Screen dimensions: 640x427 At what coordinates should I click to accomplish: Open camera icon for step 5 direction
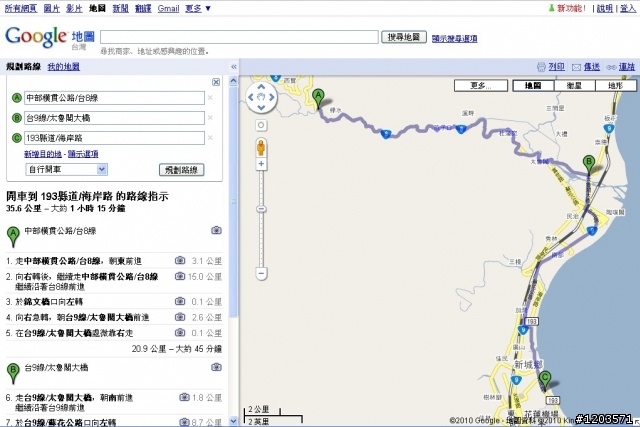click(x=180, y=333)
